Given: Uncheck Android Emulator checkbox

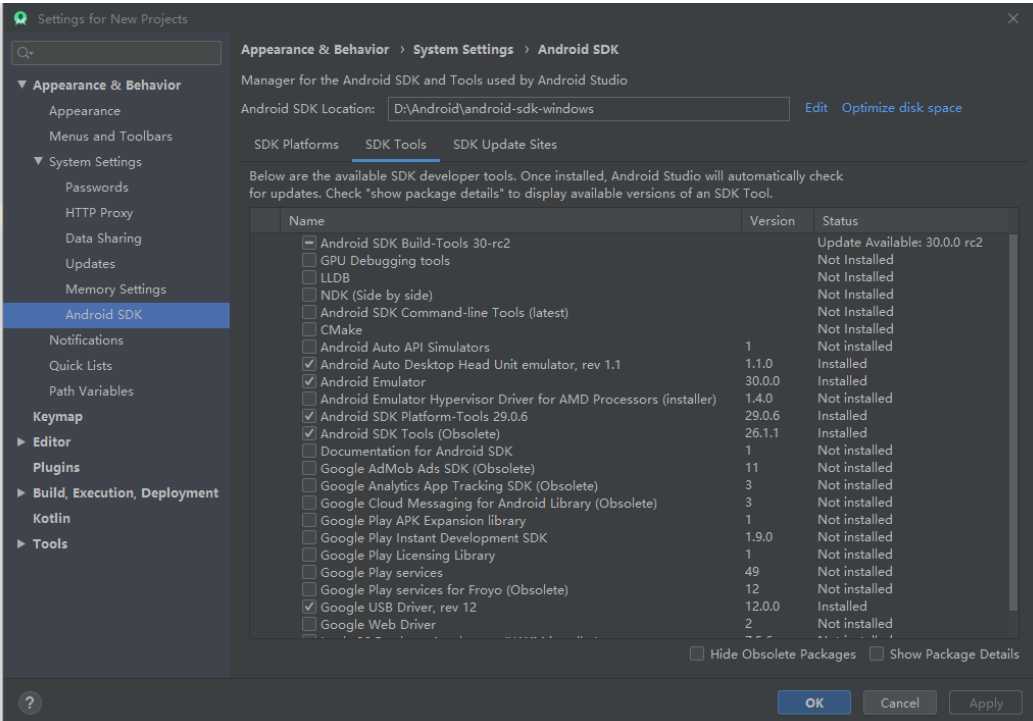Looking at the screenshot, I should pyautogui.click(x=309, y=381).
